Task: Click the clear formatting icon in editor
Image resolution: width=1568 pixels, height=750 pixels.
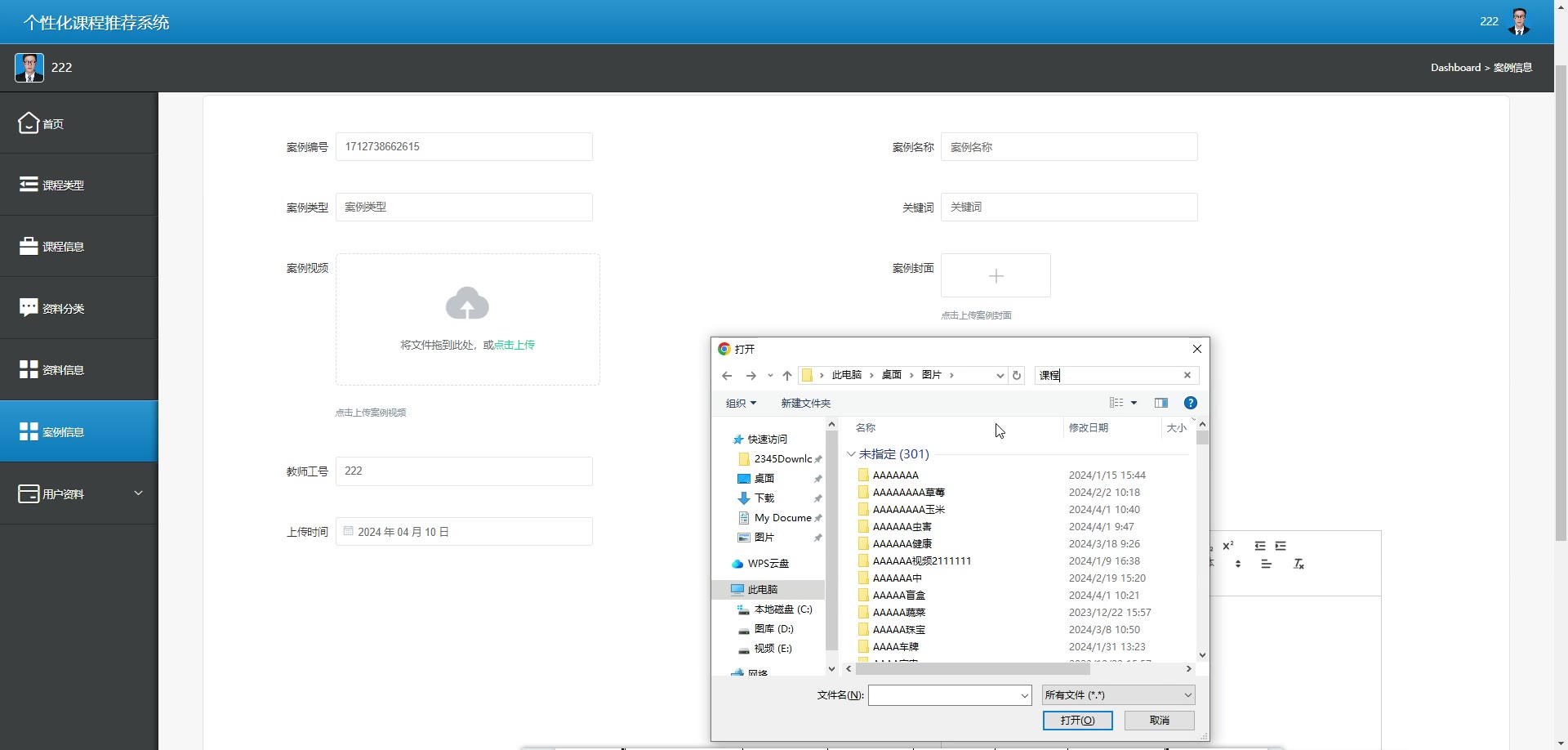Action: pos(1298,564)
